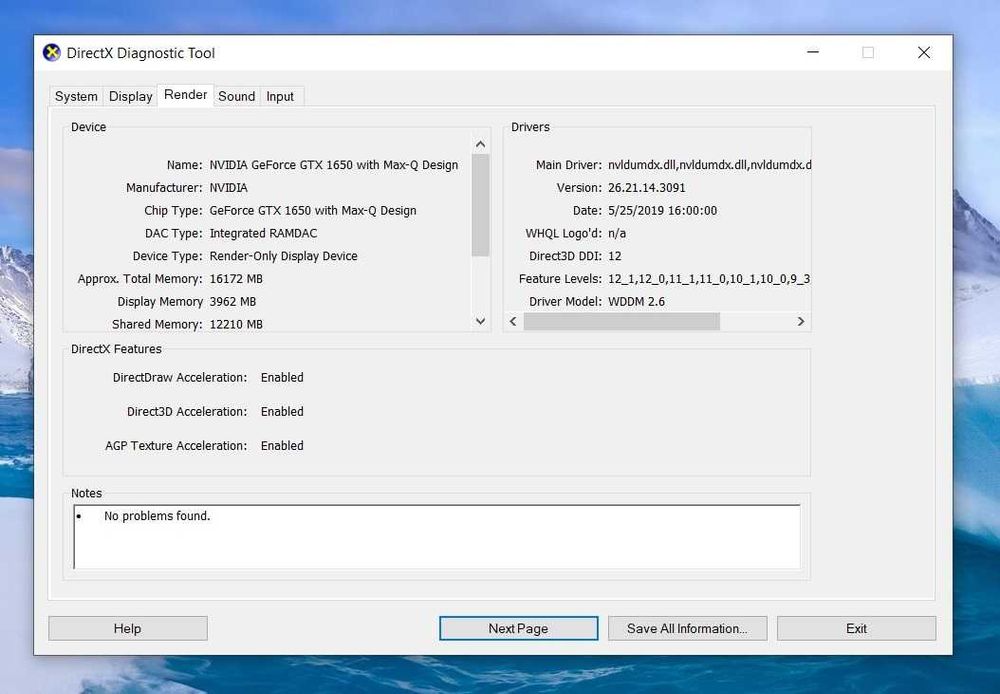Screen dimensions: 1000x694
Task: Click the Device panel scroll down arrow
Action: click(481, 321)
